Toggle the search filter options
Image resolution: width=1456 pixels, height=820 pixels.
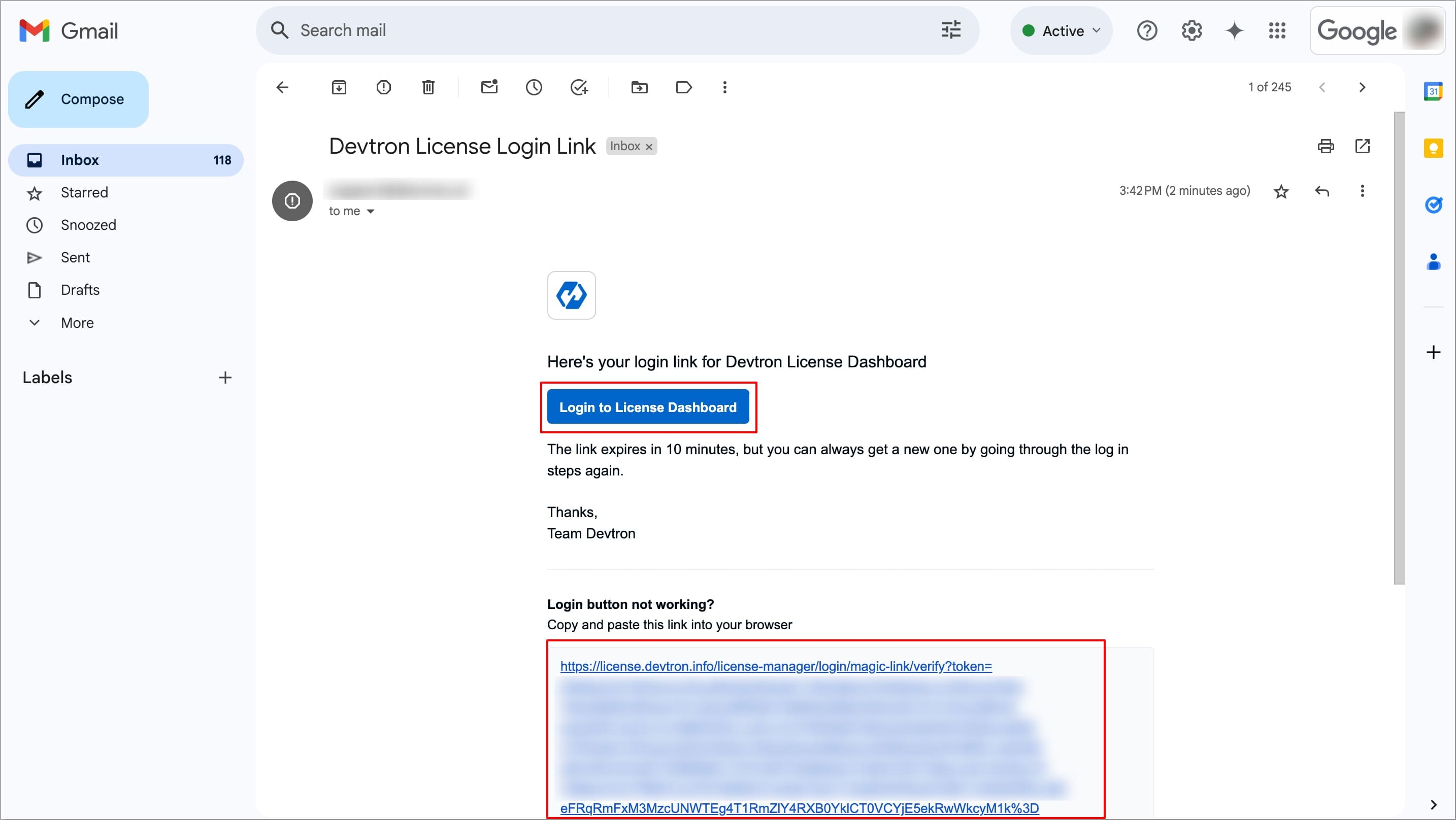tap(951, 30)
